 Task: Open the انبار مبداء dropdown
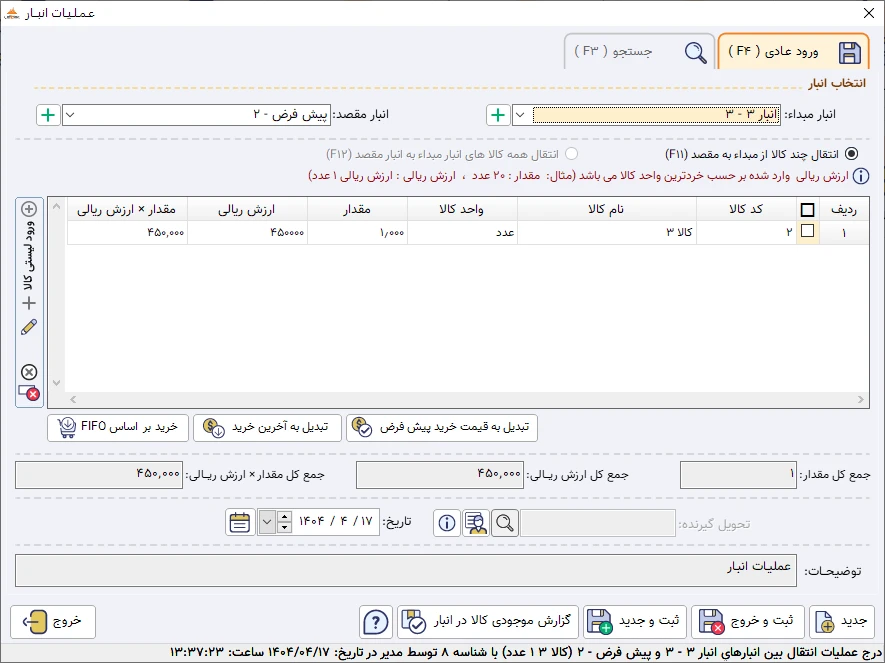[x=521, y=114]
